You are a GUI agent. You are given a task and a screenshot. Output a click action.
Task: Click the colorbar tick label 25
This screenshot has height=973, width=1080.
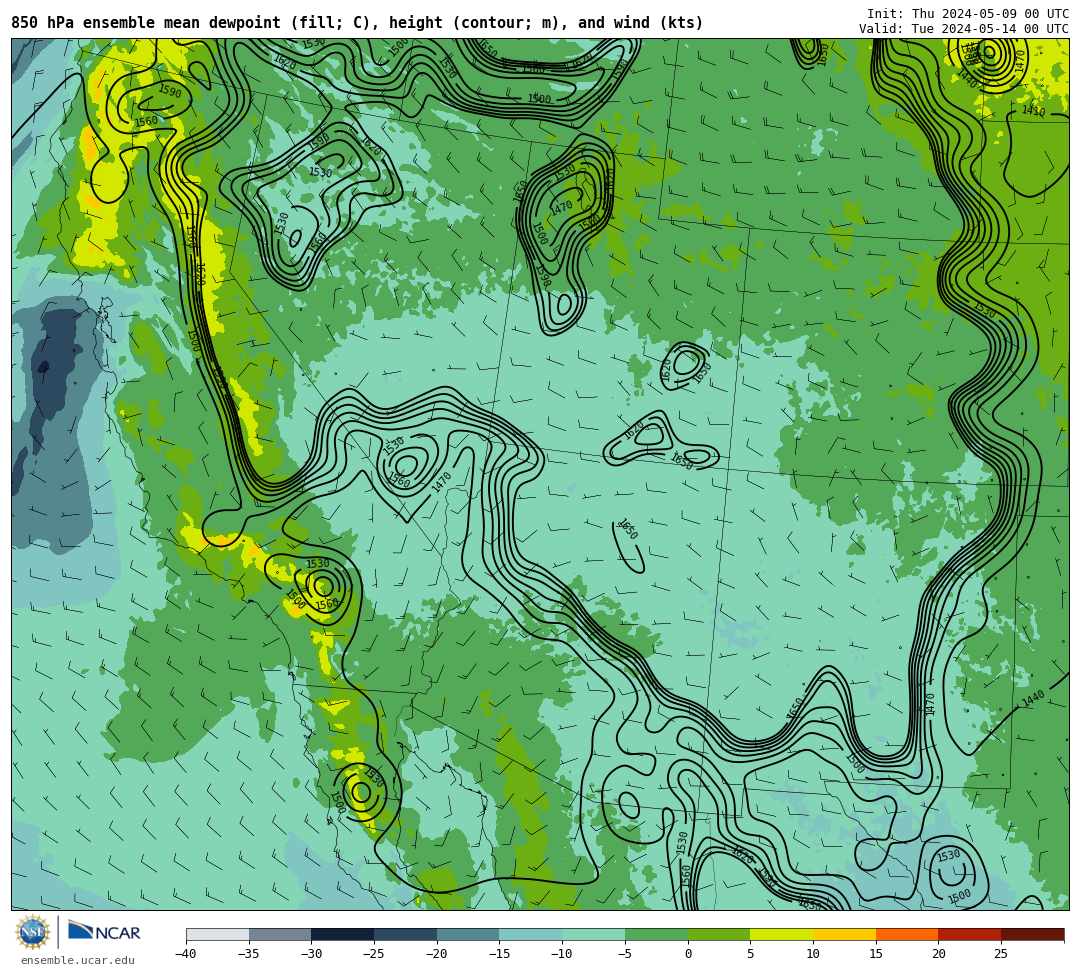[1001, 954]
